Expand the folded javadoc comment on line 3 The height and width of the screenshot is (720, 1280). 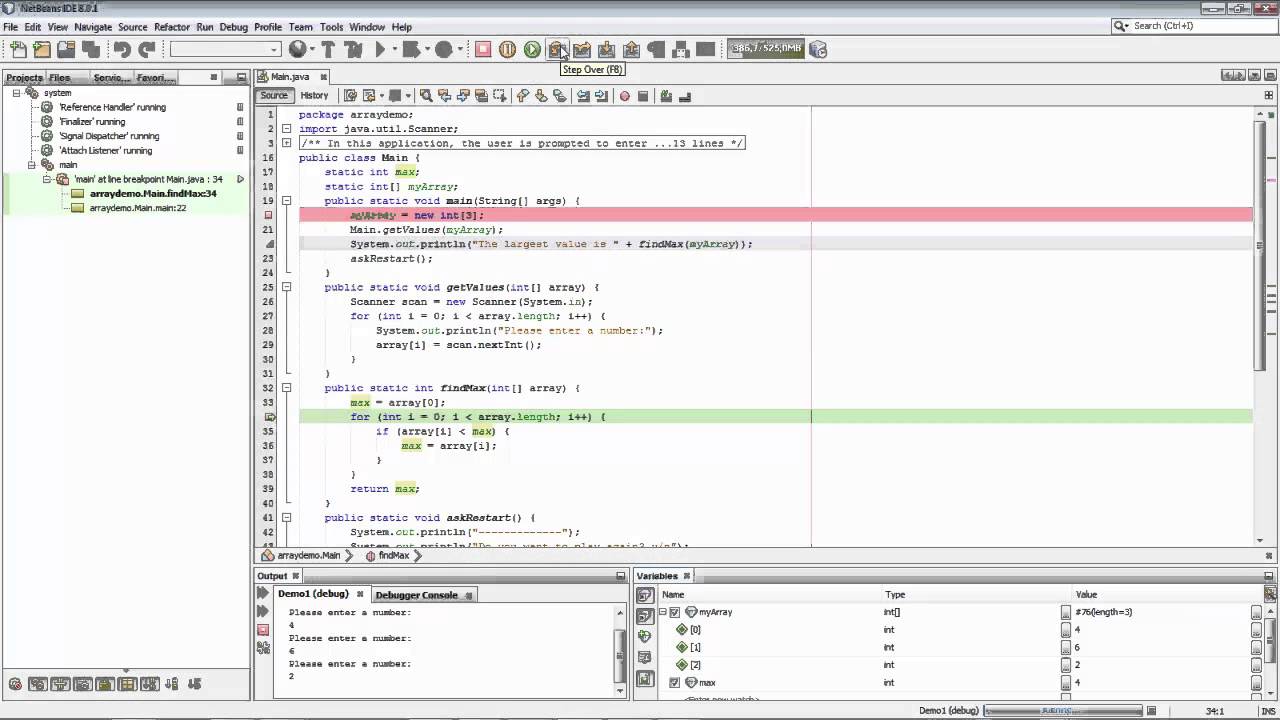(286, 143)
